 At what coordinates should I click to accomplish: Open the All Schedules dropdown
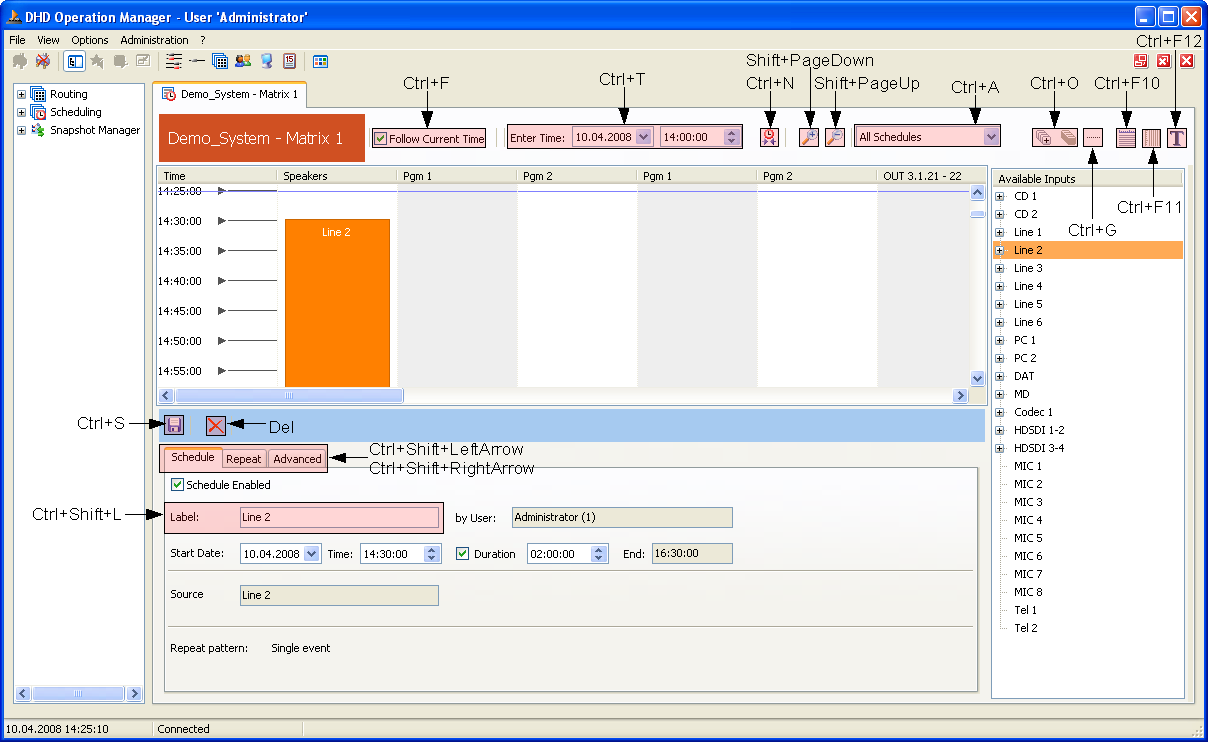[991, 137]
